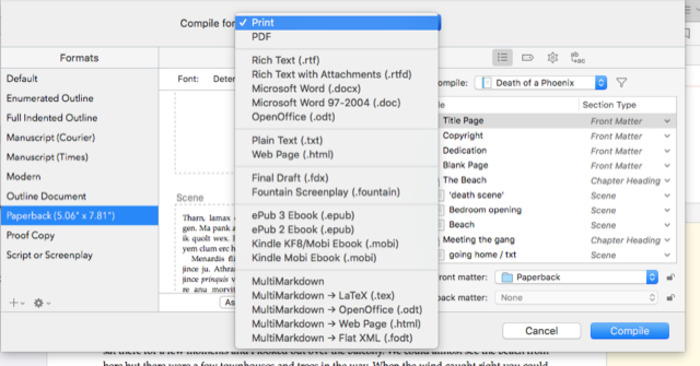Viewport: 700px width, 366px height.
Task: Select Microsoft Word 97-2004 (.doc) option
Action: click(338, 103)
